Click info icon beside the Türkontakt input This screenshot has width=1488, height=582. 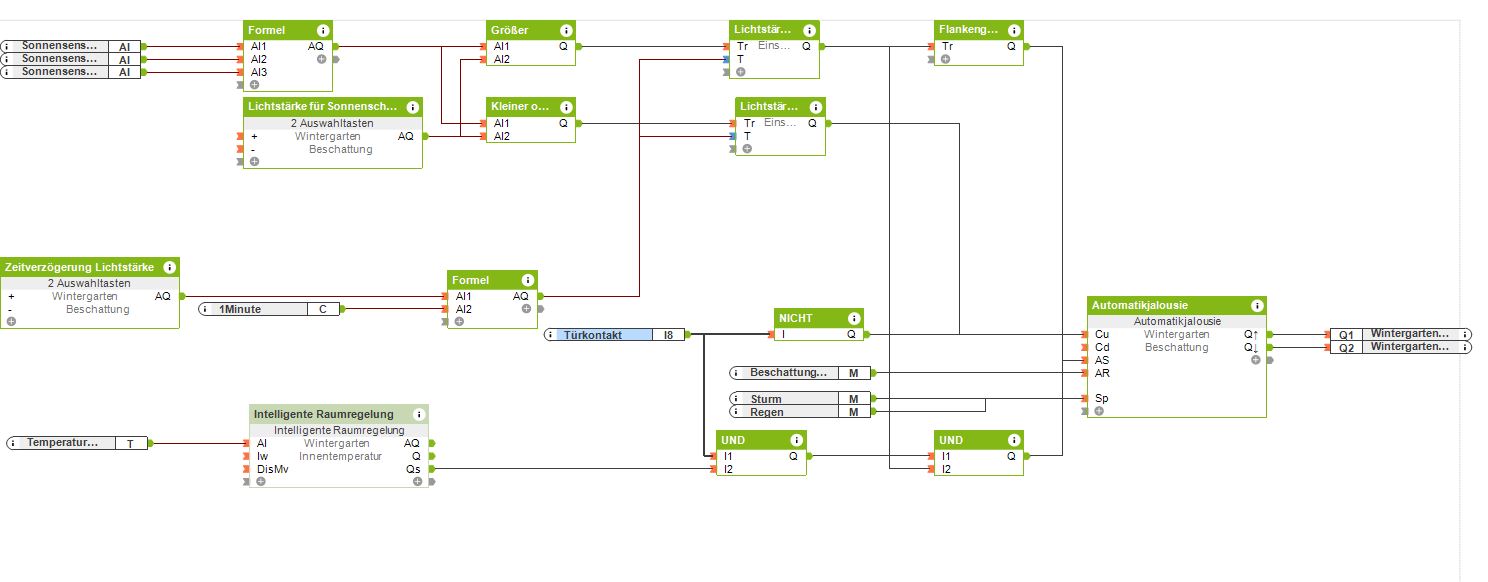click(551, 335)
